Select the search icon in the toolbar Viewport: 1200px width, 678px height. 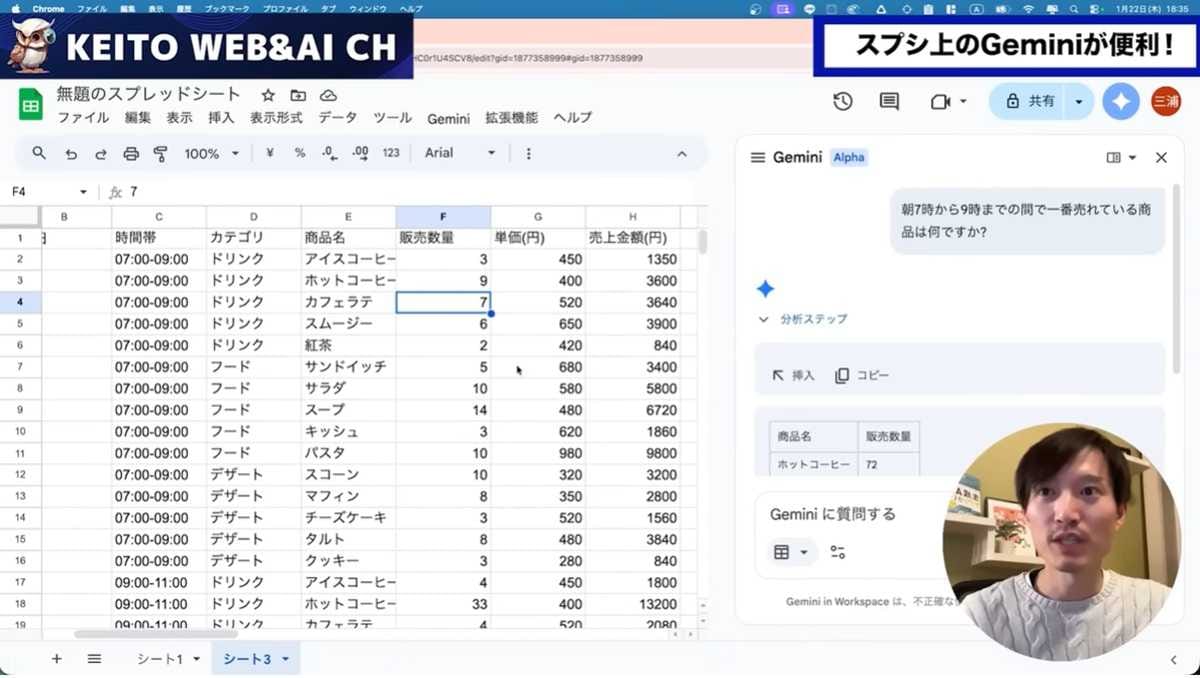40,154
